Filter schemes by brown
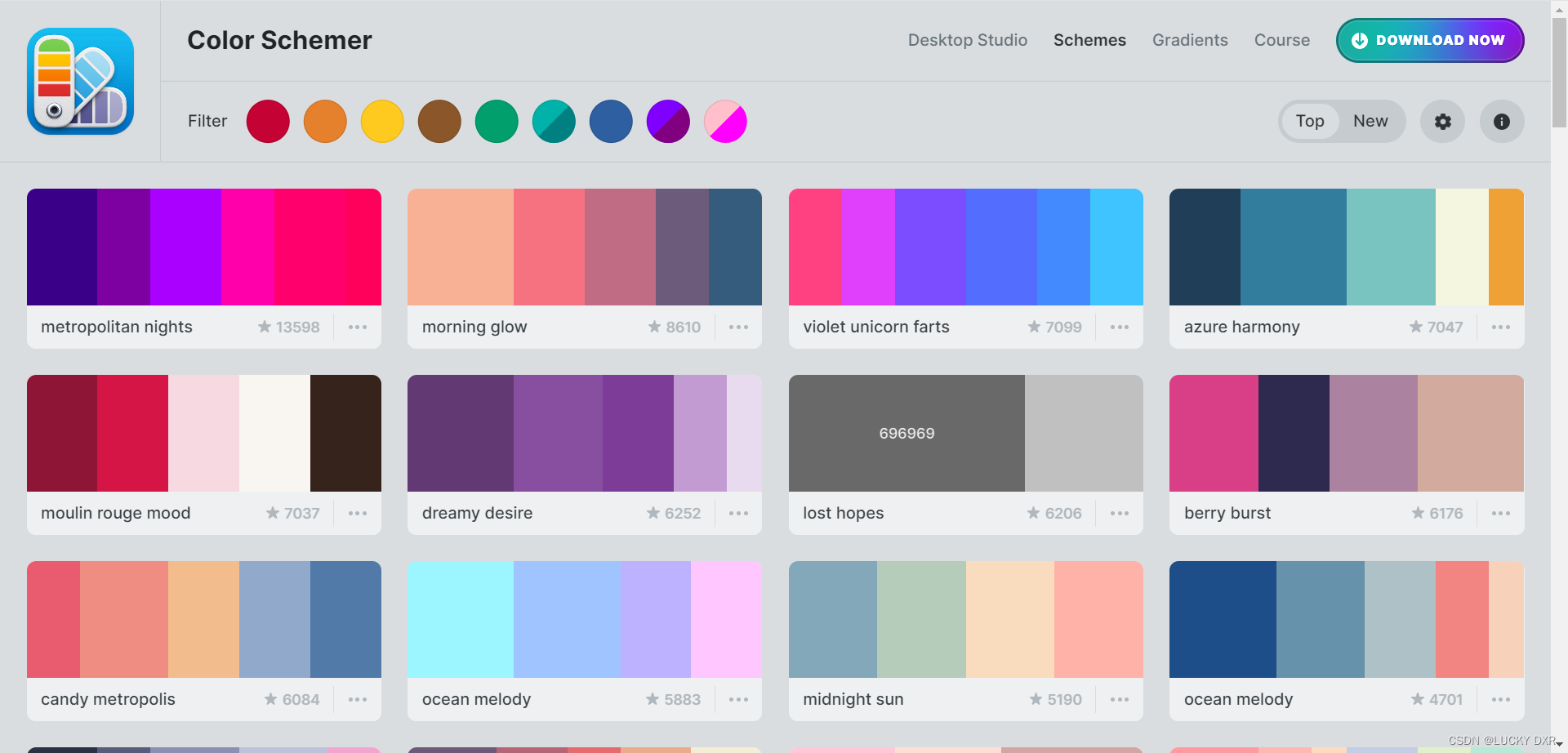The image size is (1568, 753). click(x=439, y=122)
